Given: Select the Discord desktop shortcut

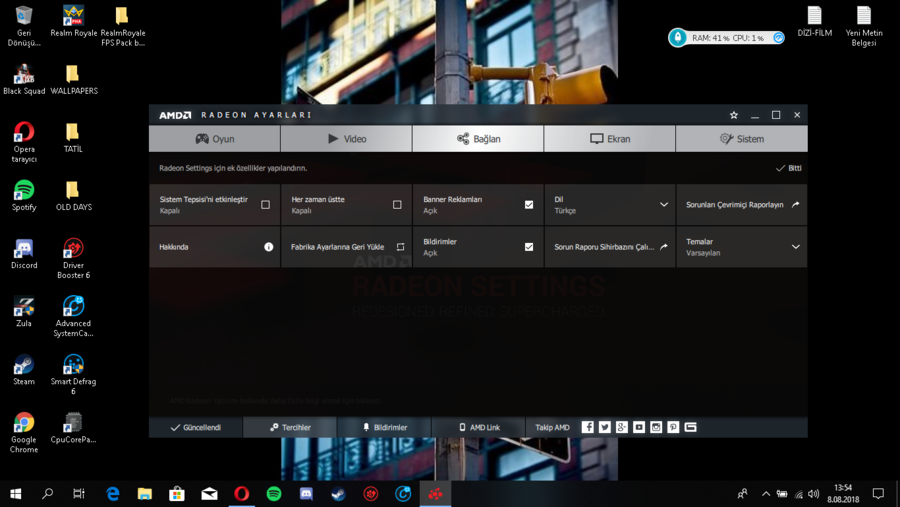Looking at the screenshot, I should (x=24, y=254).
